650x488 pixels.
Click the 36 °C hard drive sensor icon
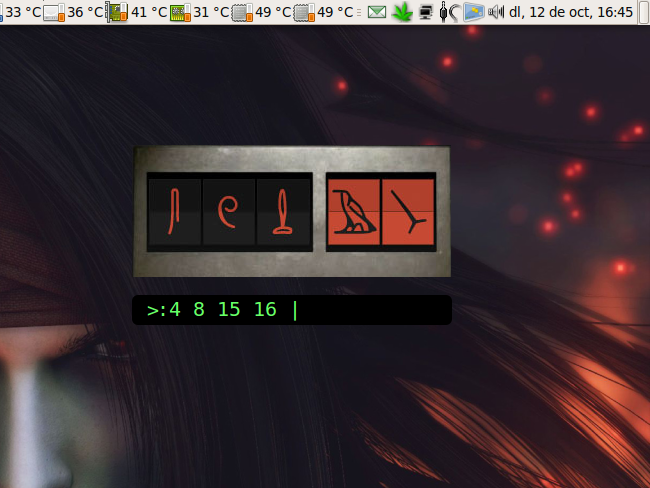54,13
